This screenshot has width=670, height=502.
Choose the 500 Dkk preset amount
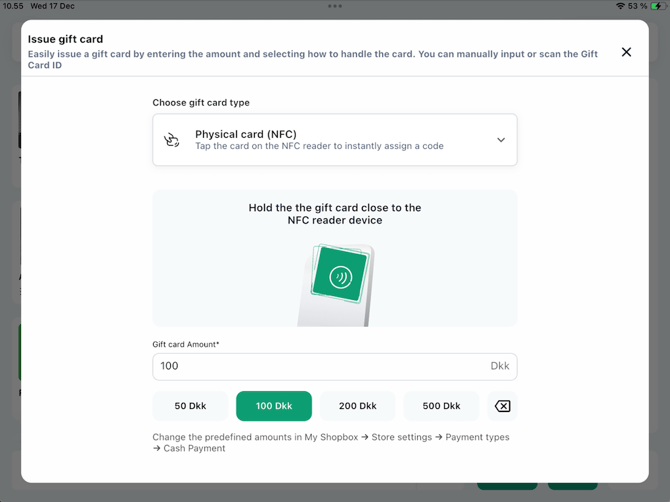pyautogui.click(x=441, y=406)
